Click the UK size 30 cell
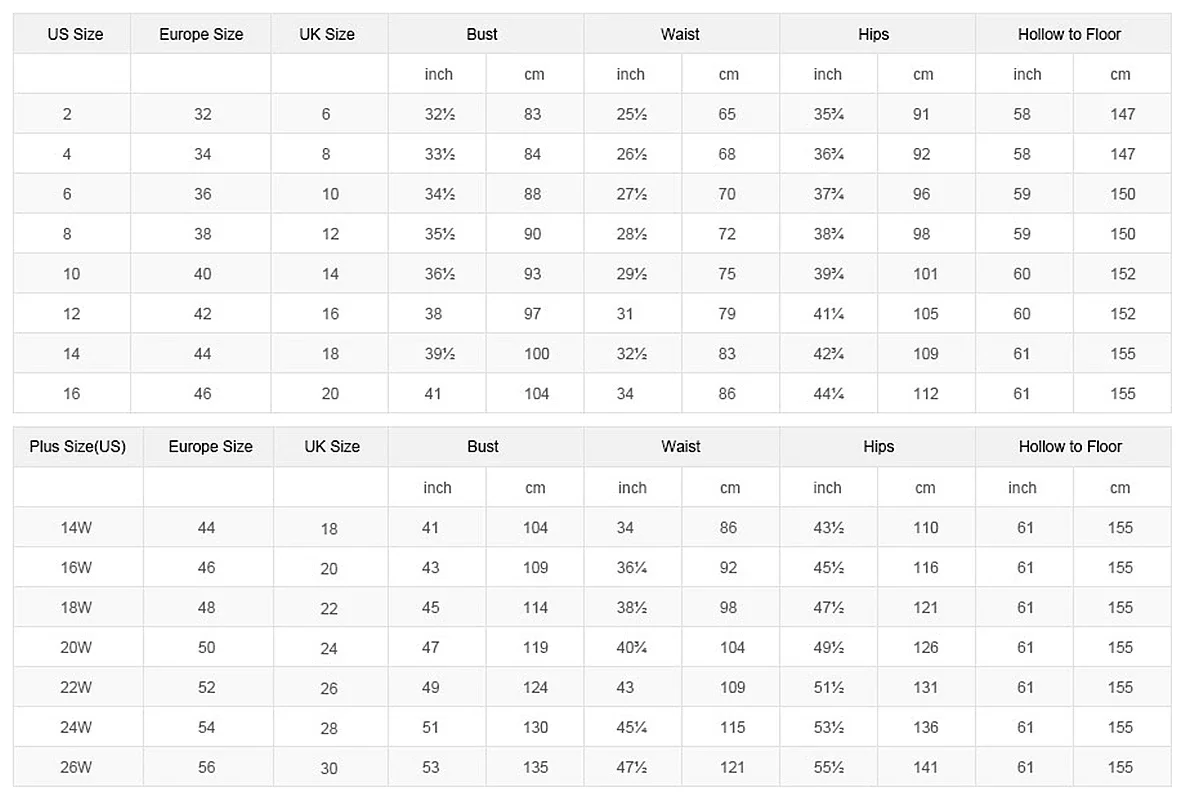This screenshot has height=800, width=1185. coord(329,769)
